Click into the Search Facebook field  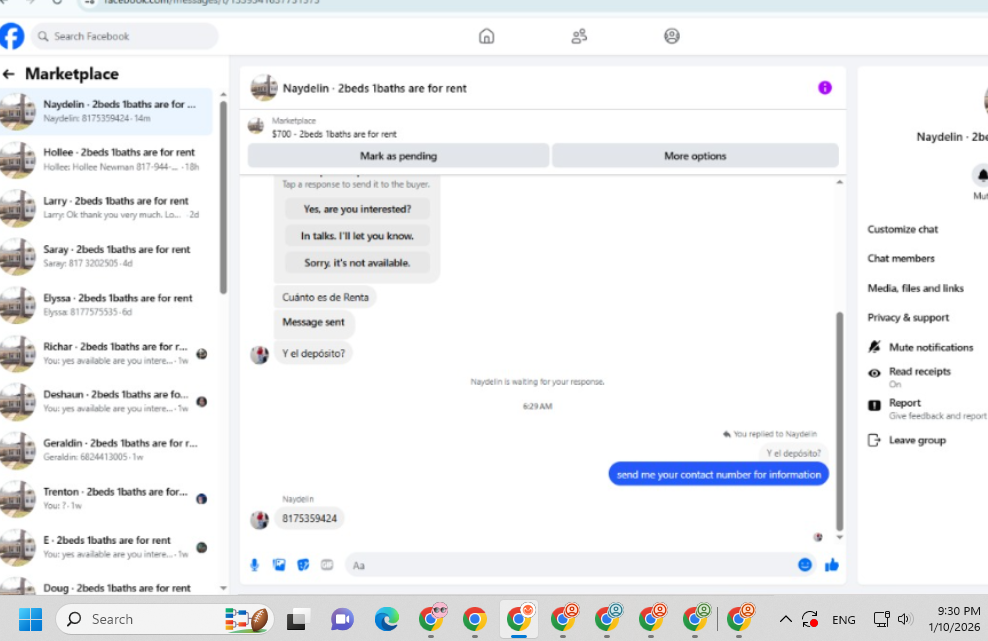tap(125, 36)
